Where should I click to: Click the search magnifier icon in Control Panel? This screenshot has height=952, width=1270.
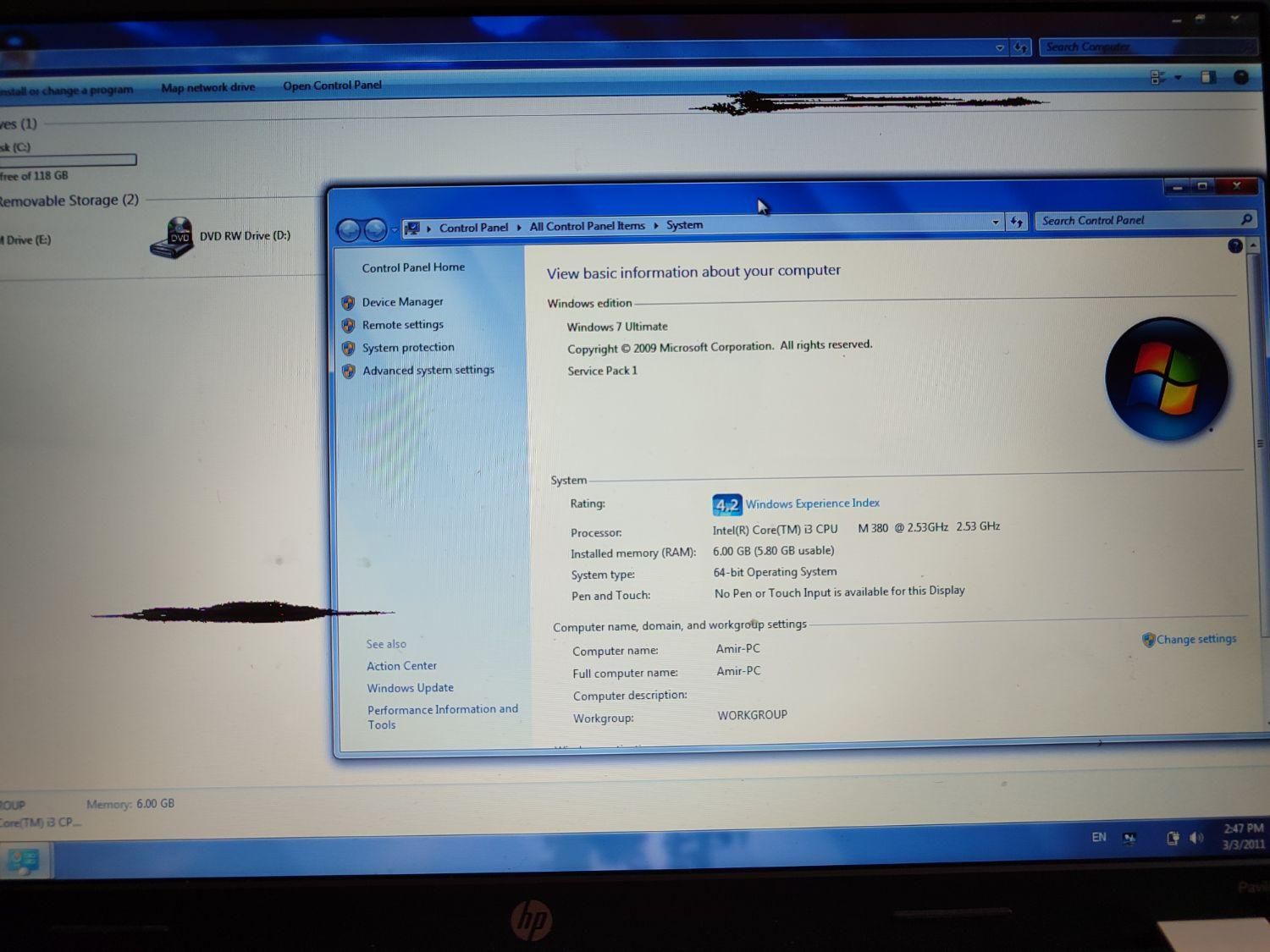point(1245,219)
